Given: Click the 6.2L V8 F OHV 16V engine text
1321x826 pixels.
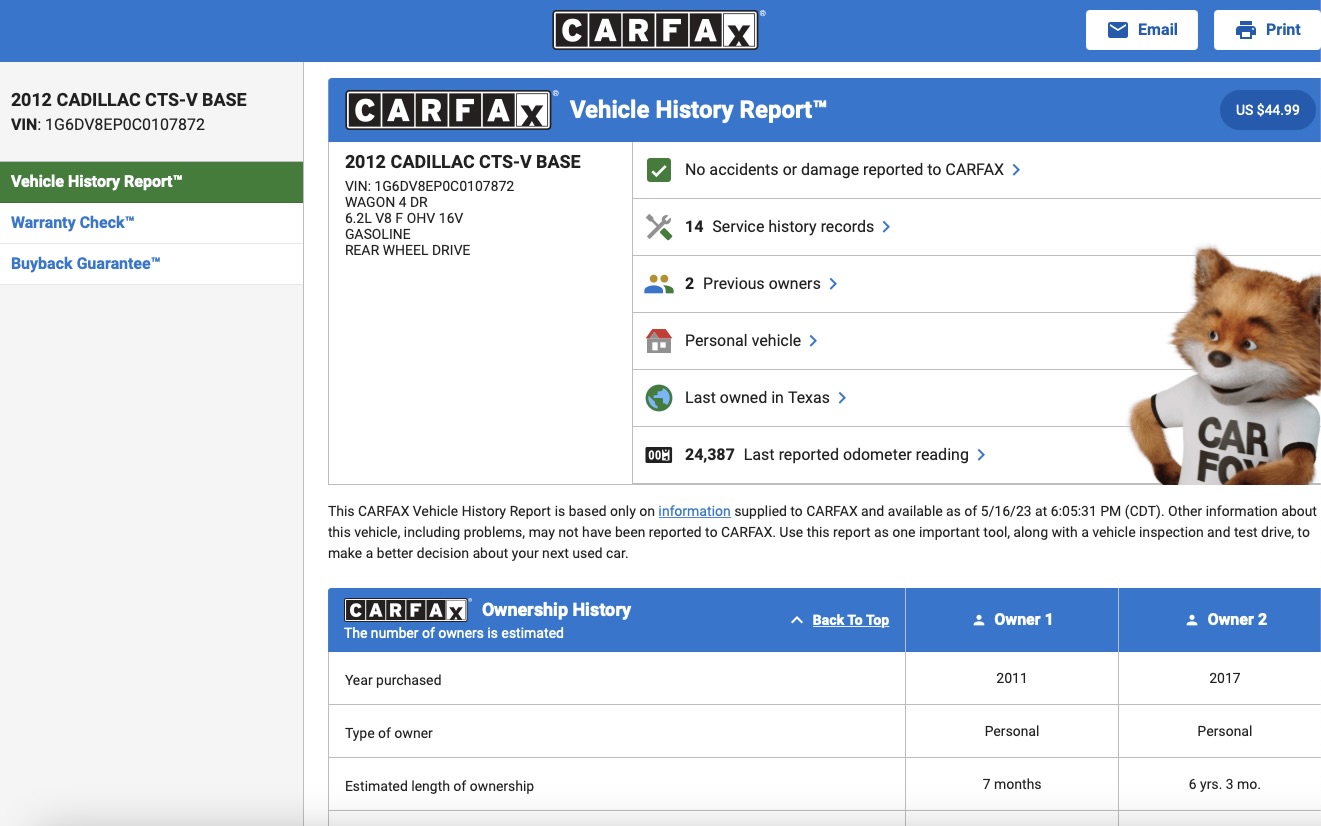Looking at the screenshot, I should [x=404, y=218].
